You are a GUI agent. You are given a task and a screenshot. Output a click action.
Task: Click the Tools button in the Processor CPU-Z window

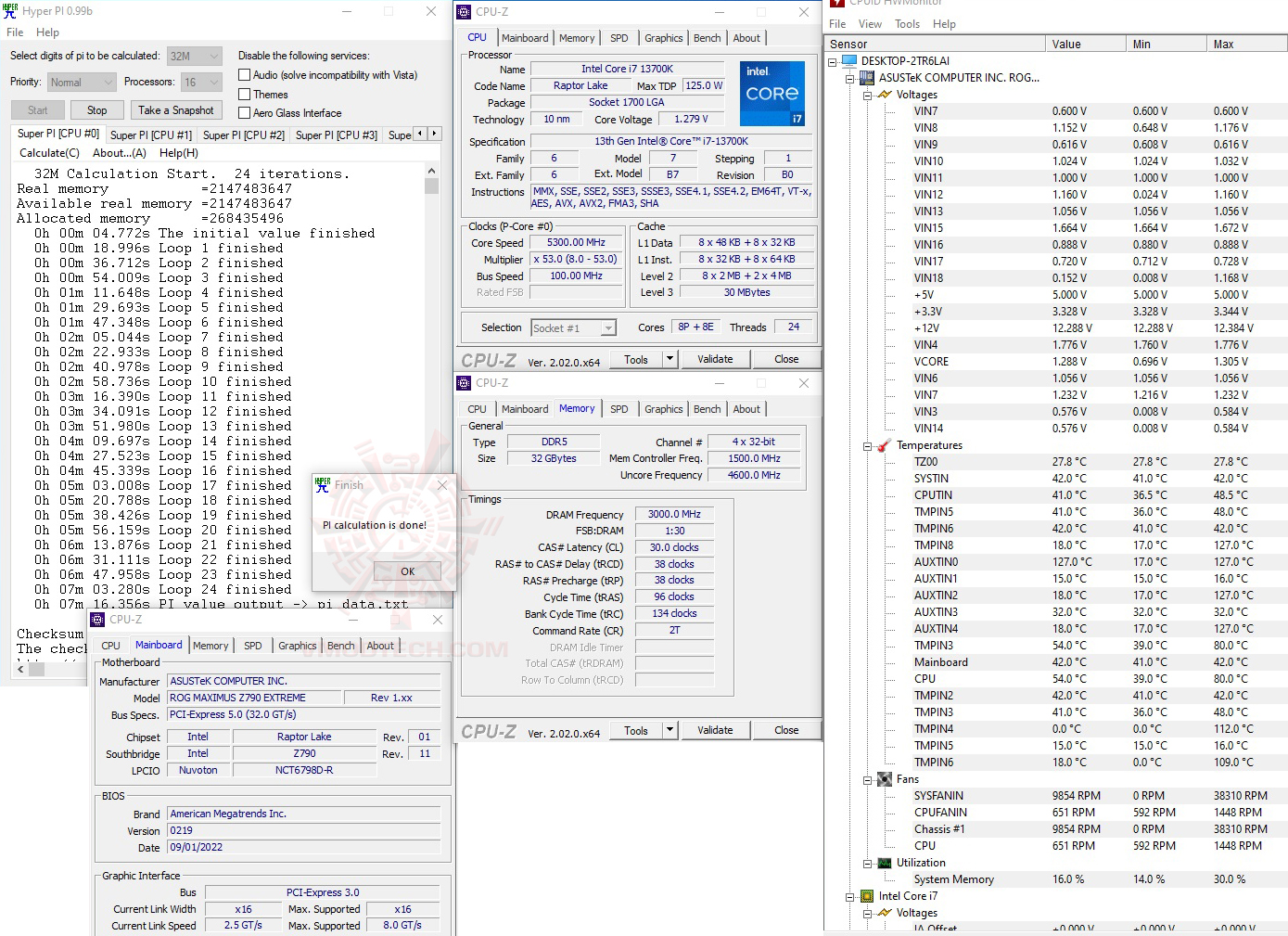coord(636,359)
